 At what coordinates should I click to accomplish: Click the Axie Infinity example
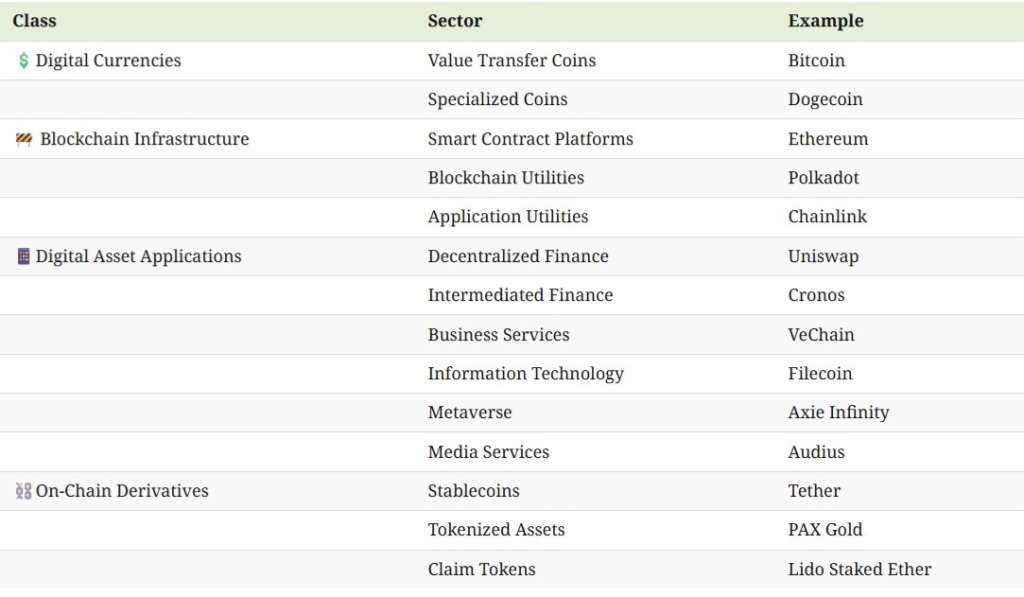[x=839, y=413]
